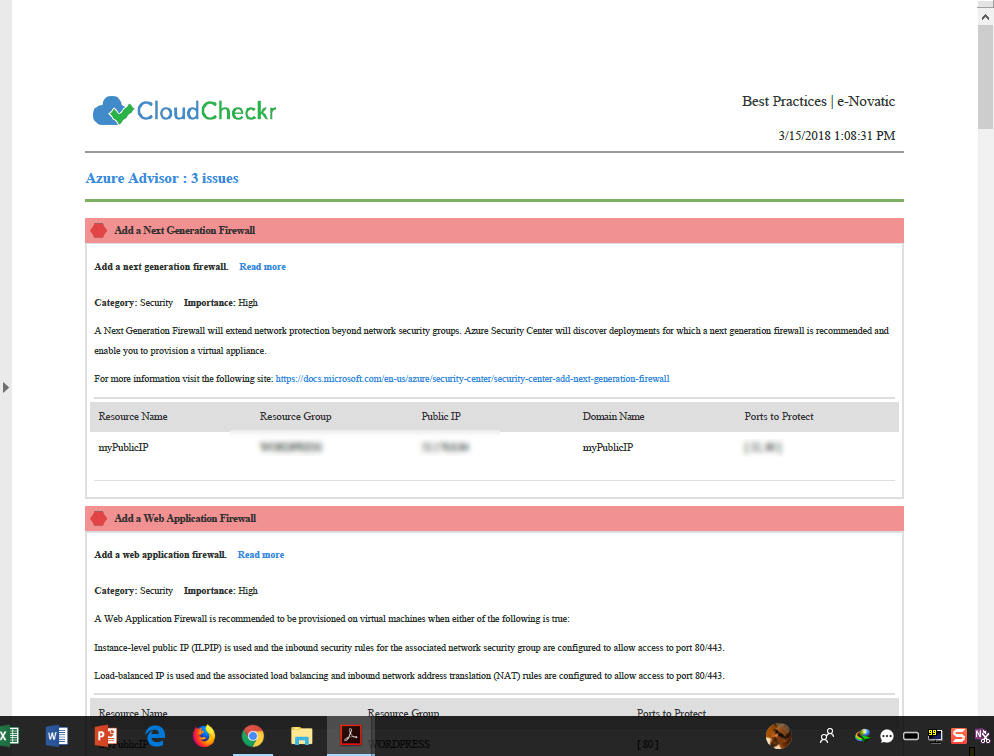Click the 'Load-balanced IP is used' sentence
994x756 pixels.
pos(409,676)
